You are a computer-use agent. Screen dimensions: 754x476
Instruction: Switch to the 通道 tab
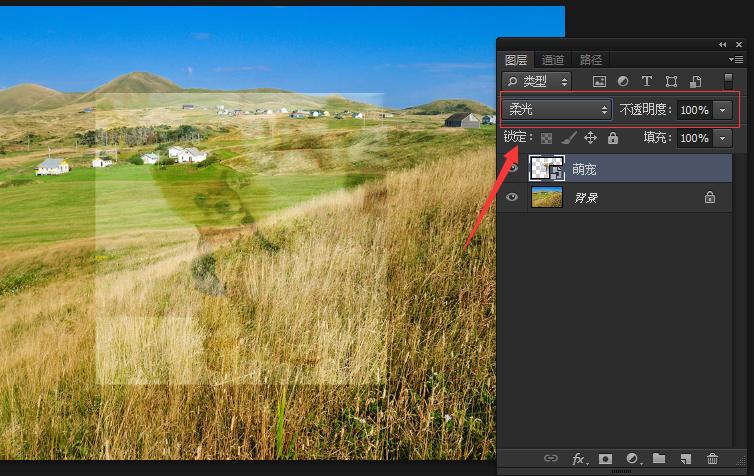[553, 60]
